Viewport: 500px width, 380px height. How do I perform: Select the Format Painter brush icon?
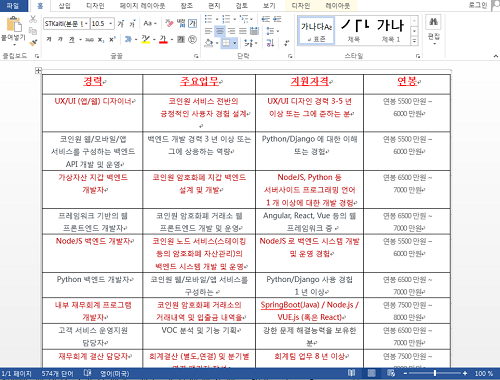pos(33,42)
